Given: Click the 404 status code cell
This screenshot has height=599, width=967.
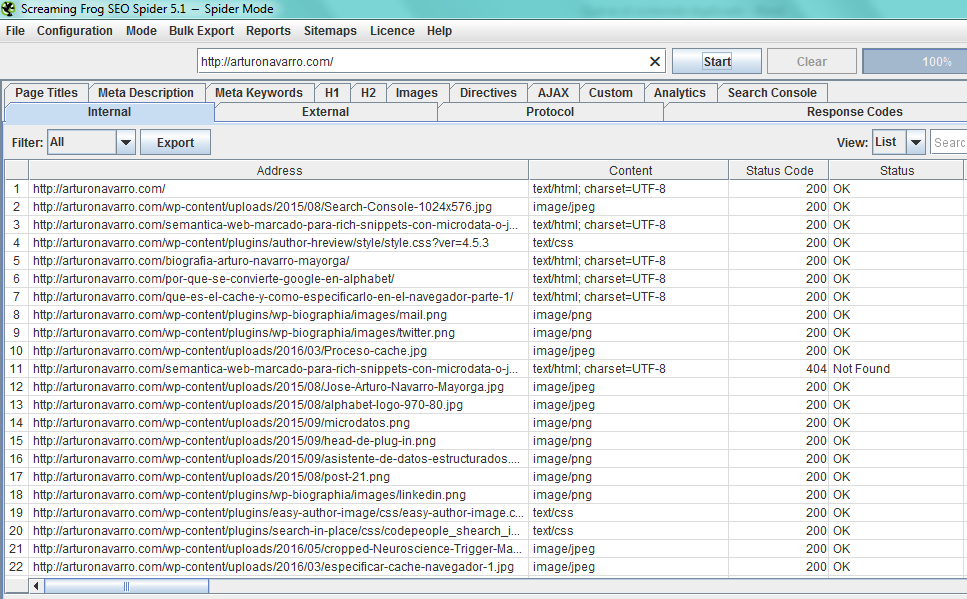Looking at the screenshot, I should tap(779, 369).
